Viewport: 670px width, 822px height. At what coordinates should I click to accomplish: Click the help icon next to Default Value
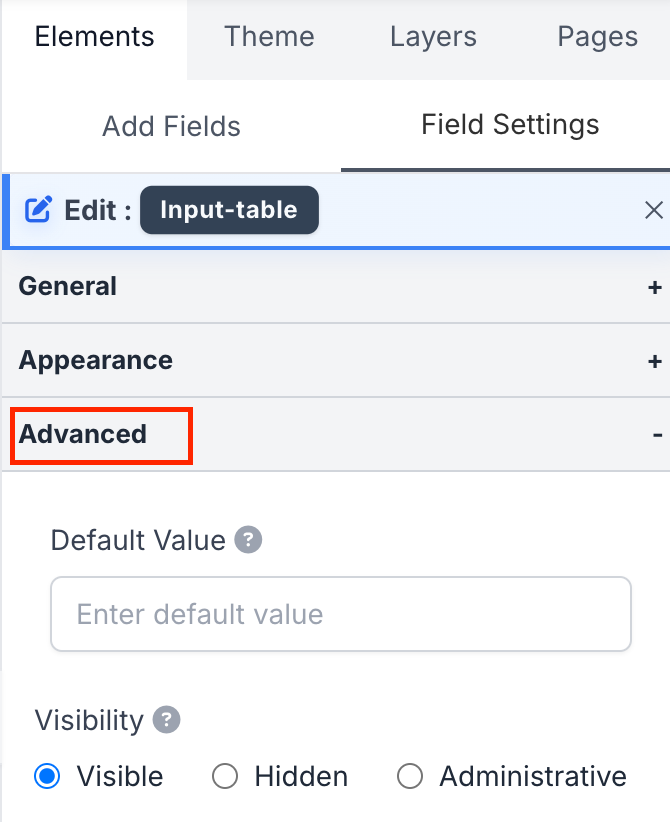[x=248, y=541]
